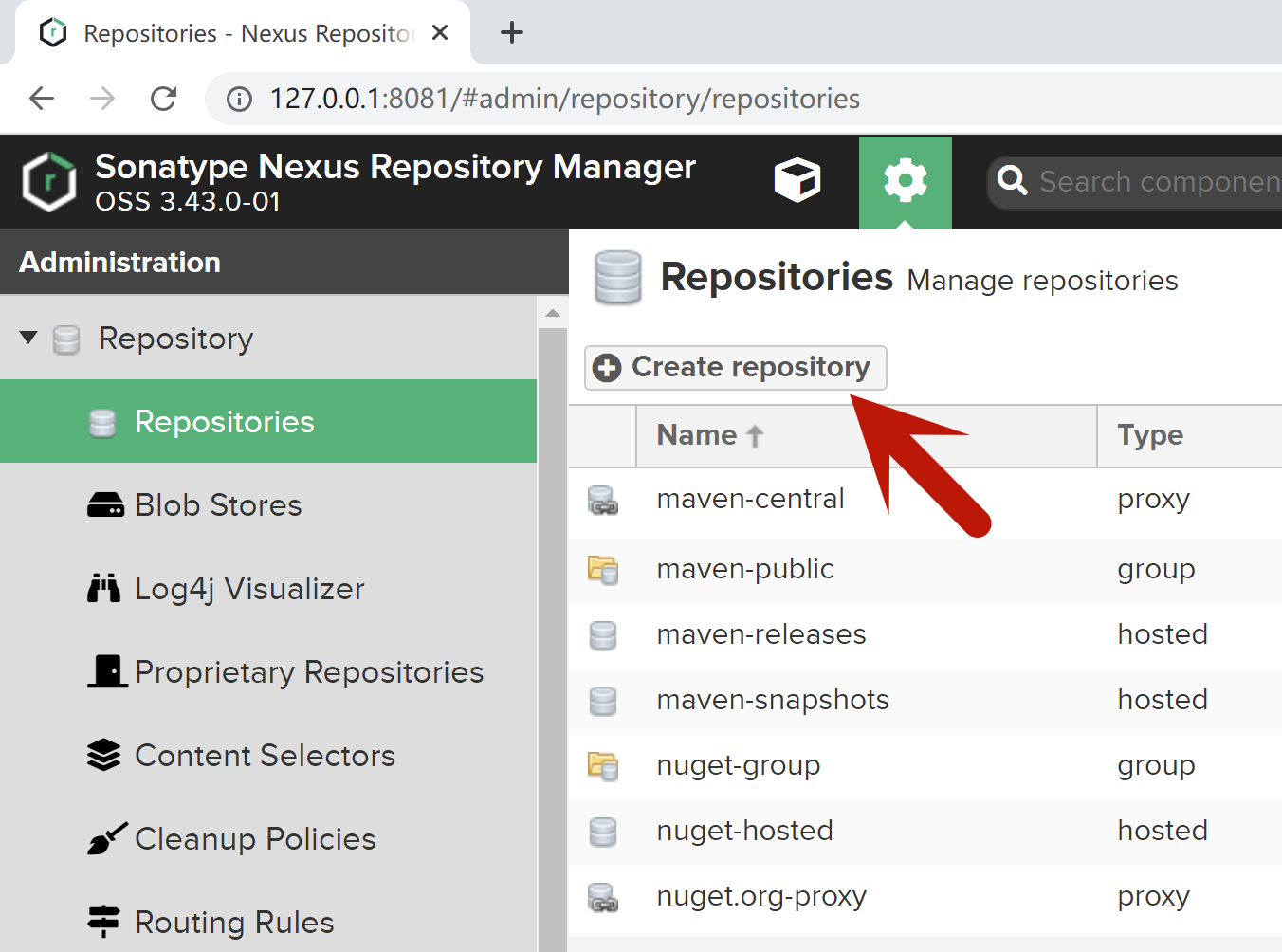This screenshot has width=1282, height=952.
Task: Click the maven-public group folder icon
Action: (x=603, y=569)
